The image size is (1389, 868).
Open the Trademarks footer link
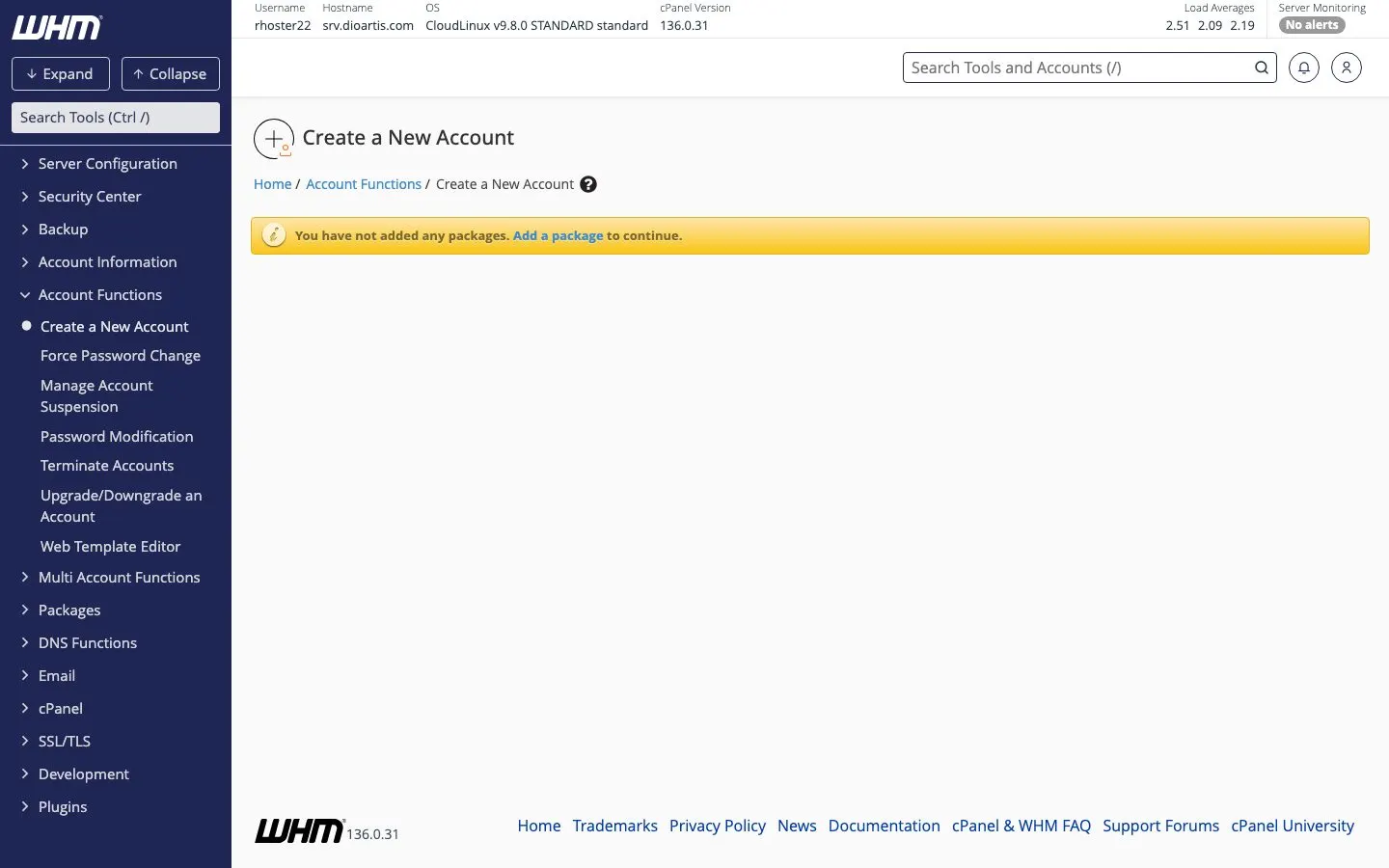(x=615, y=826)
